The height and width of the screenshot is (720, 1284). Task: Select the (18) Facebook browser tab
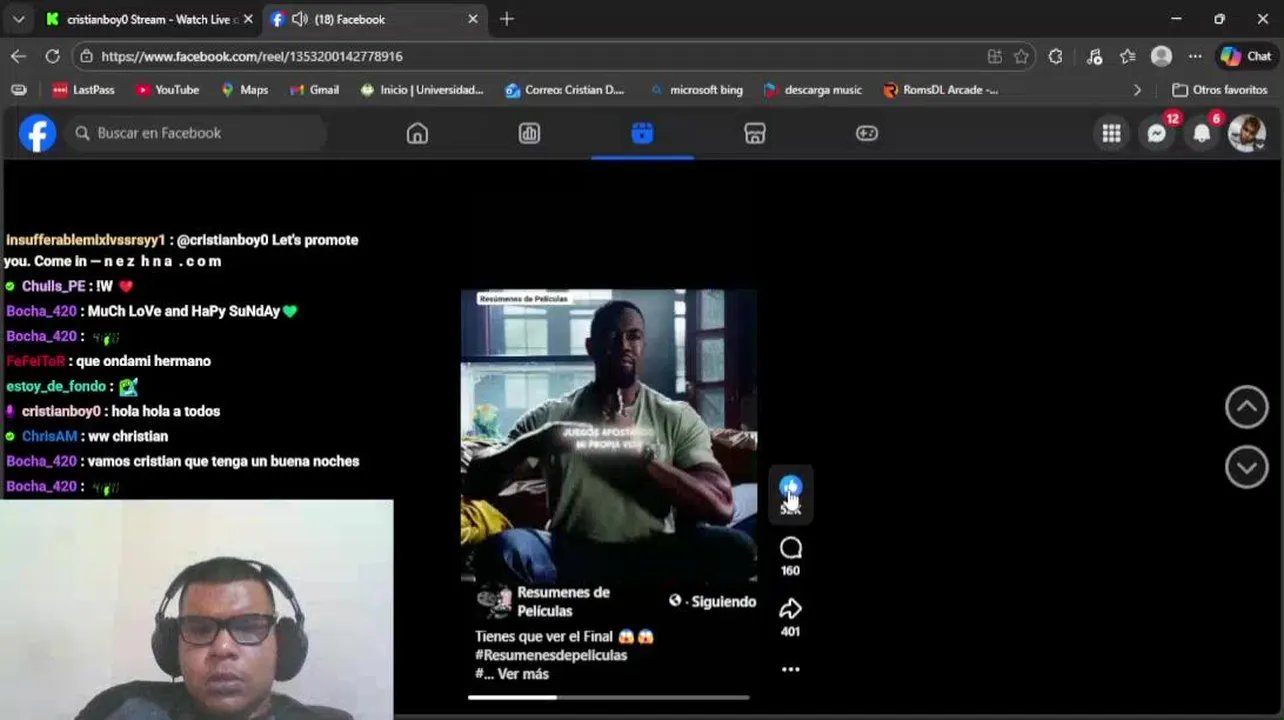tap(349, 19)
